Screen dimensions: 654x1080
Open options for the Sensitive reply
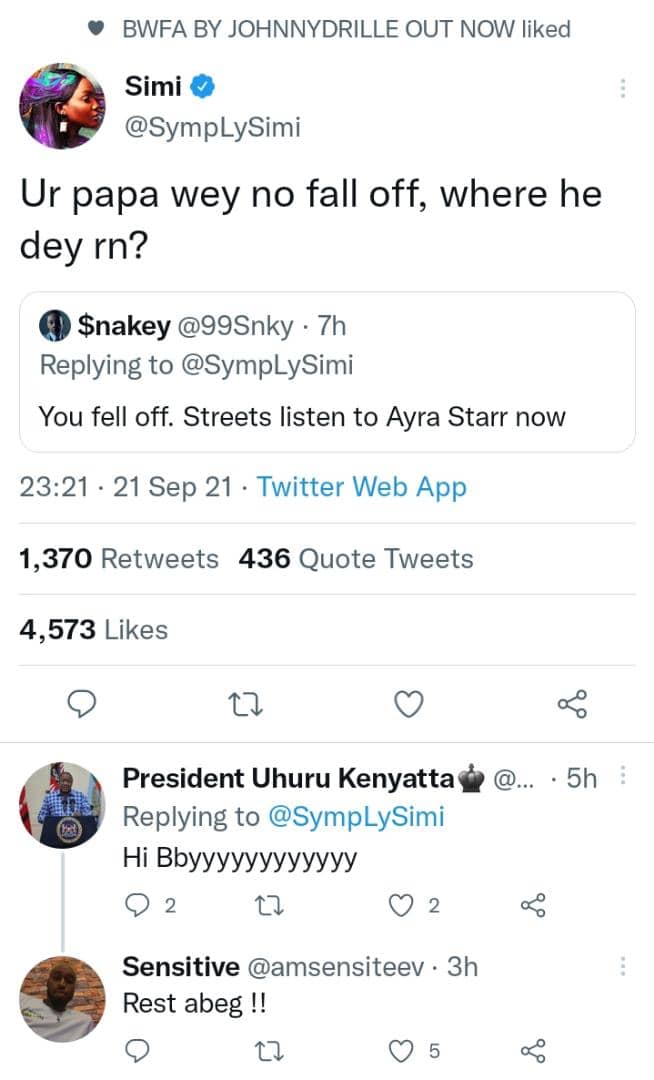pos(622,966)
